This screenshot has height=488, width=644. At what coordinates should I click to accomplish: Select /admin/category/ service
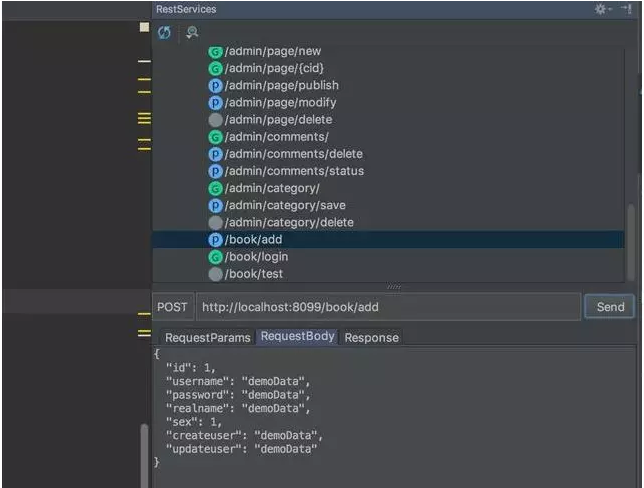(x=272, y=188)
